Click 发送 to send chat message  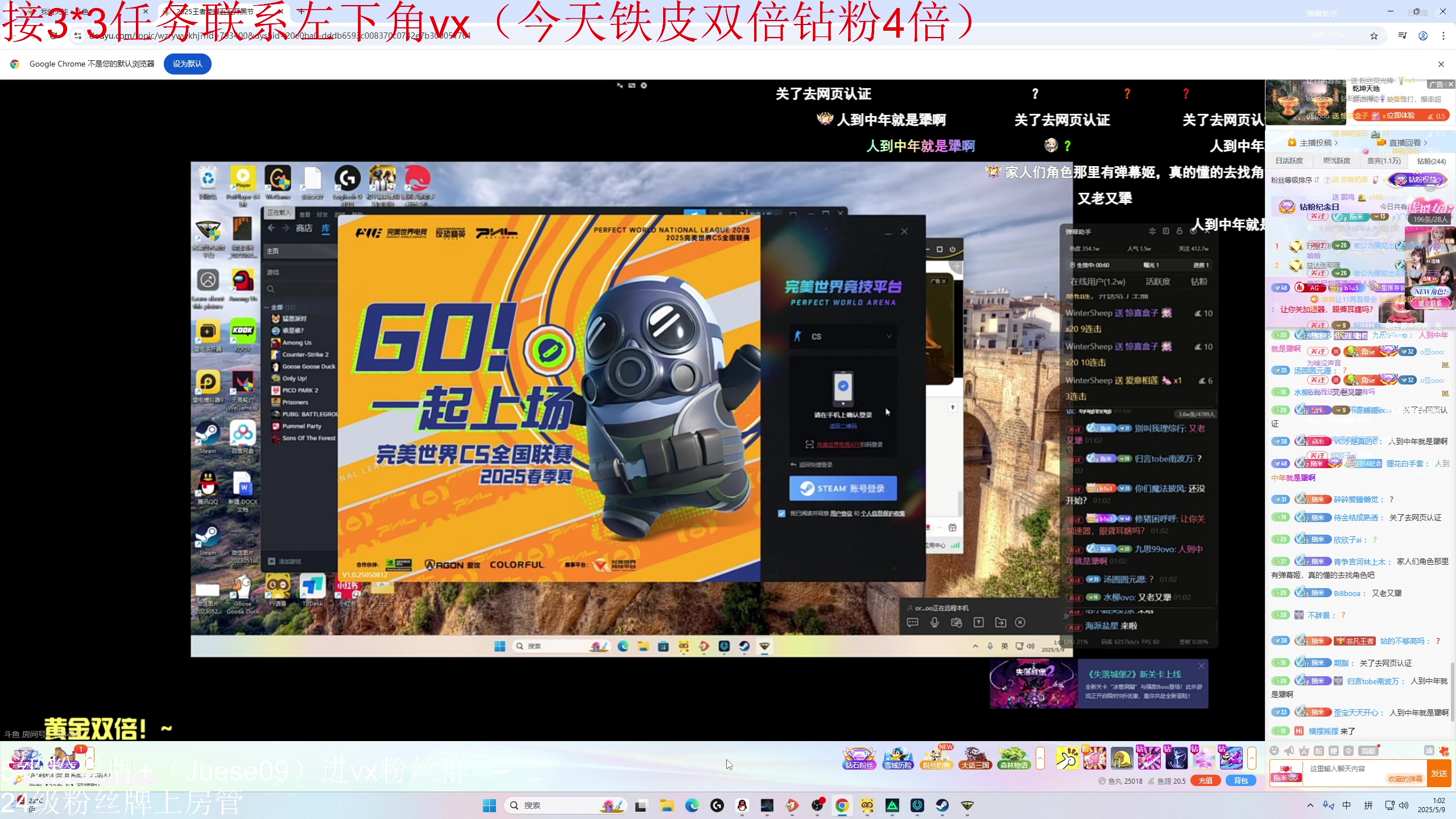[1439, 773]
